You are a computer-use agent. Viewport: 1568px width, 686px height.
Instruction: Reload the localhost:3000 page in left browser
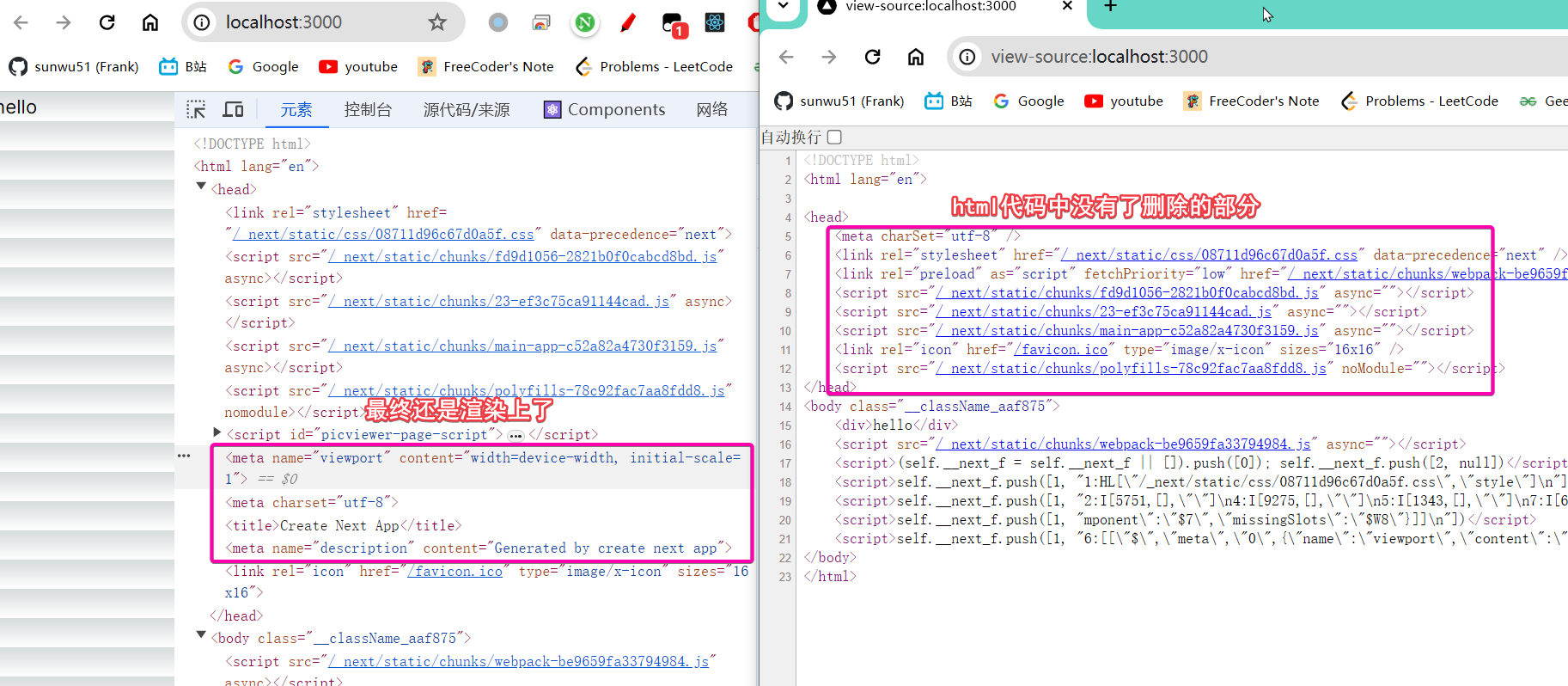(x=107, y=22)
